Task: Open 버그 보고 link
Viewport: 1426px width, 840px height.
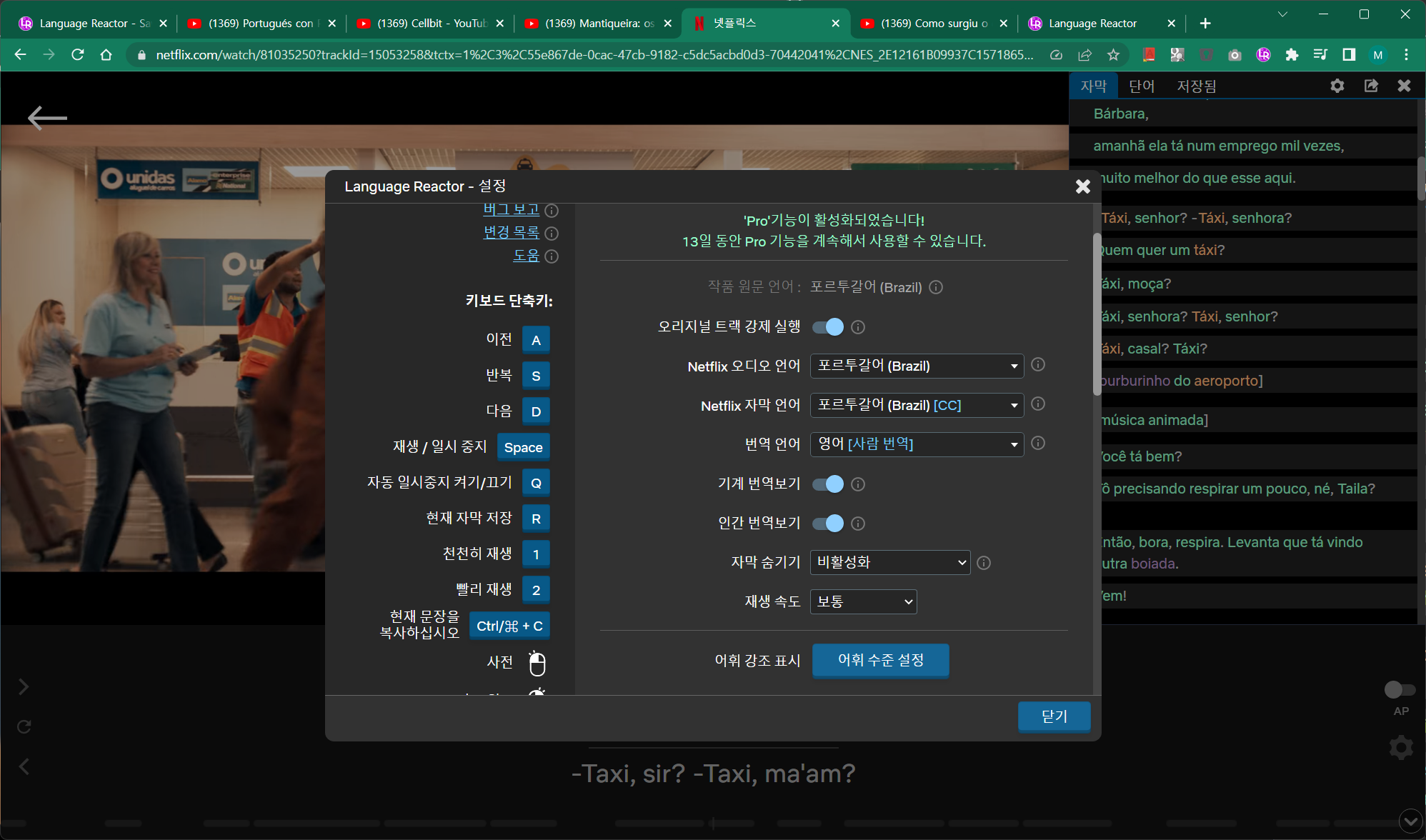Action: pyautogui.click(x=511, y=210)
